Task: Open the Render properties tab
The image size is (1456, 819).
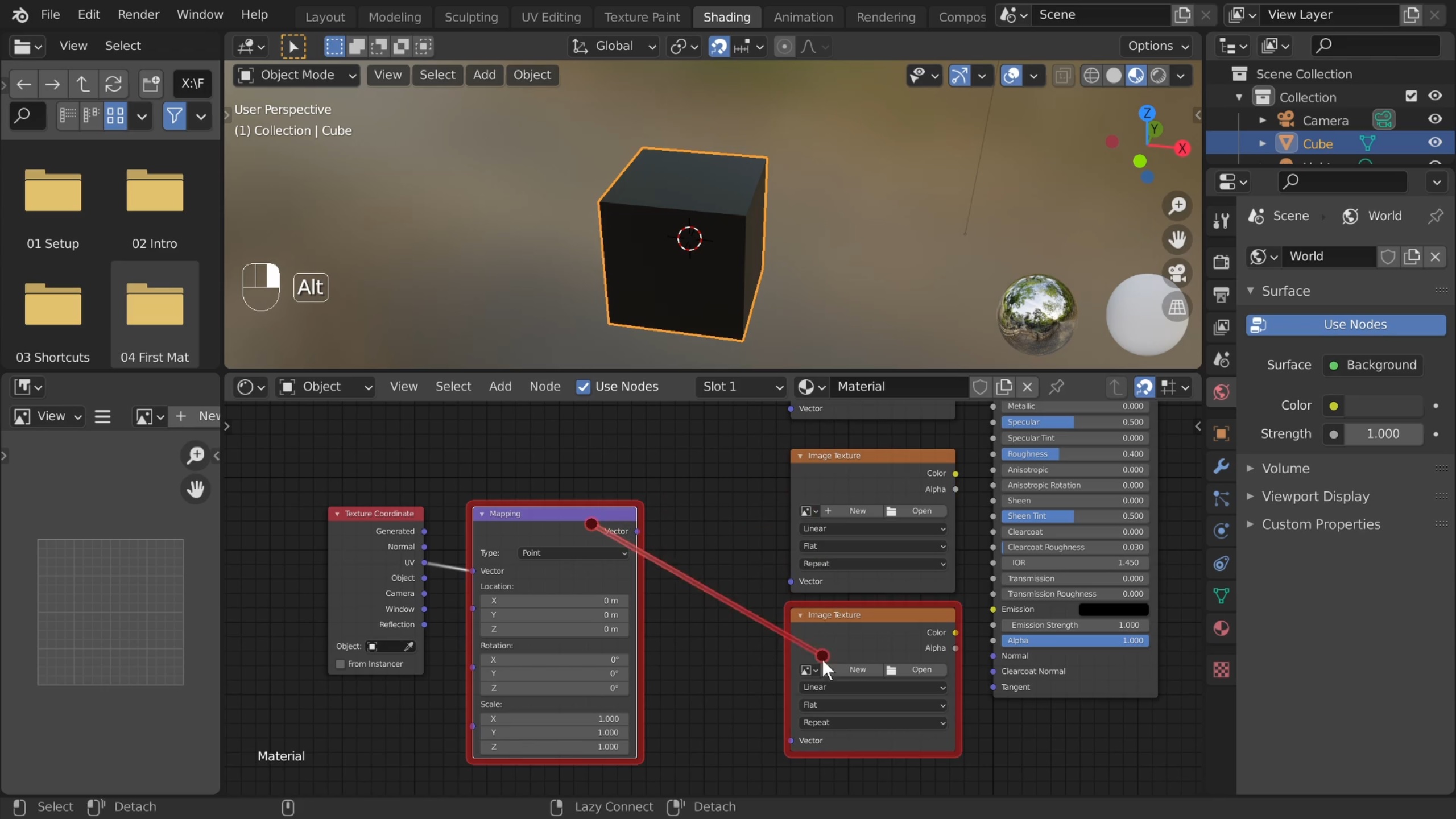Action: (1221, 261)
